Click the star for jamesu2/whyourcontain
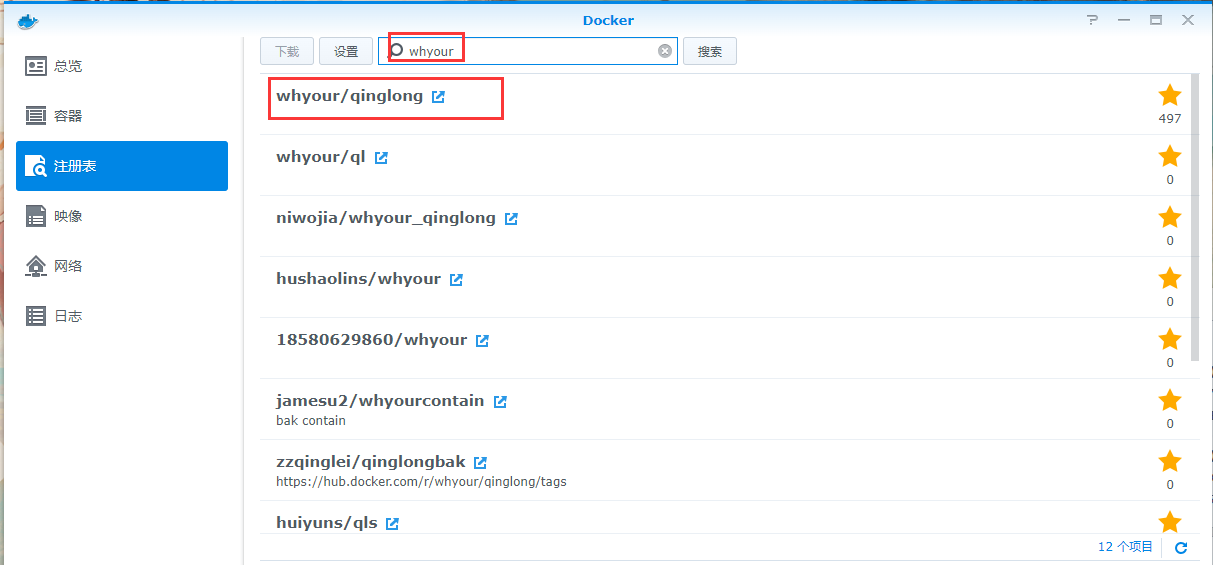1213x565 pixels. pos(1170,401)
